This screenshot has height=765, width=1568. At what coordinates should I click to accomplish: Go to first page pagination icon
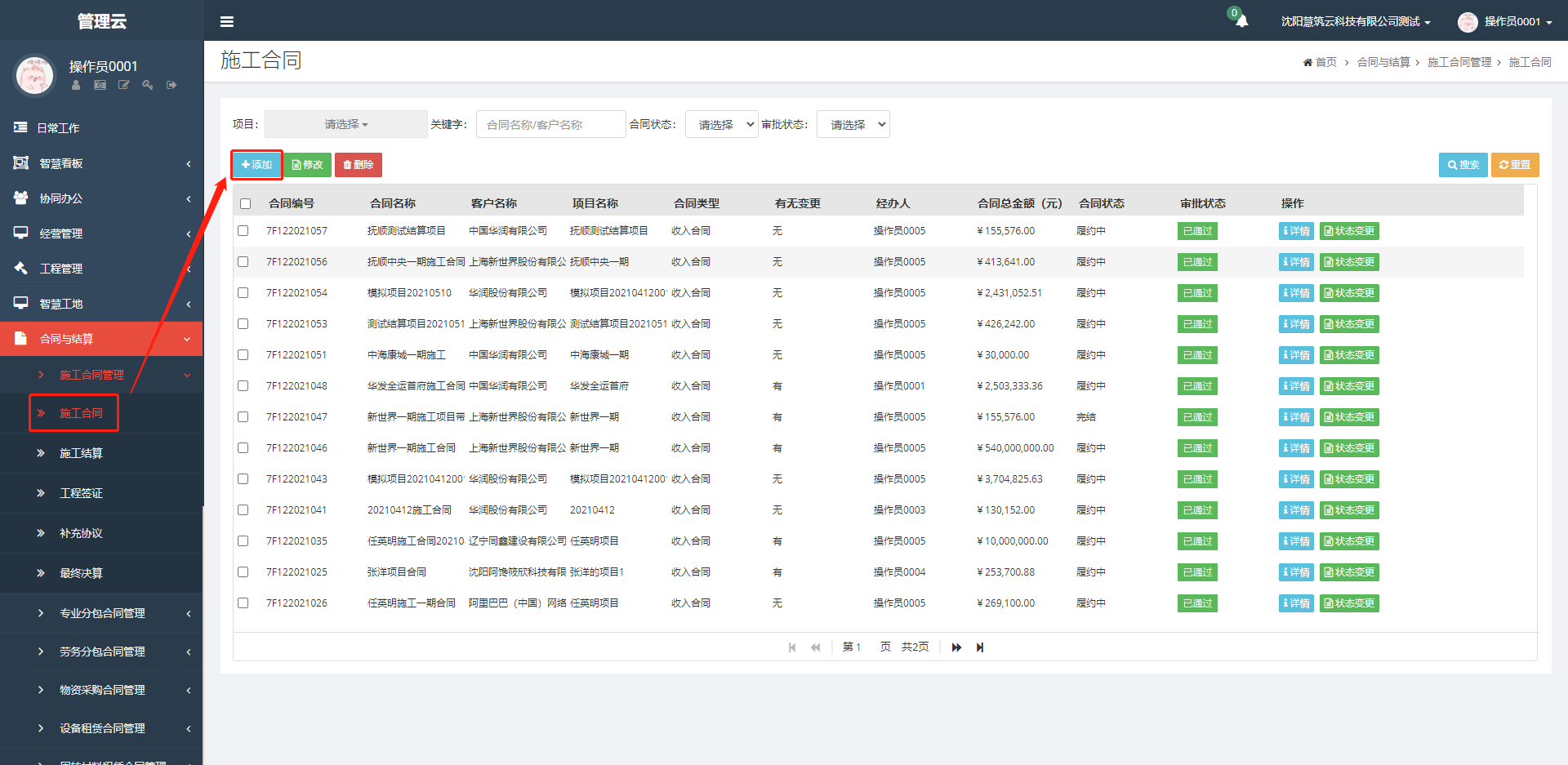coord(792,647)
